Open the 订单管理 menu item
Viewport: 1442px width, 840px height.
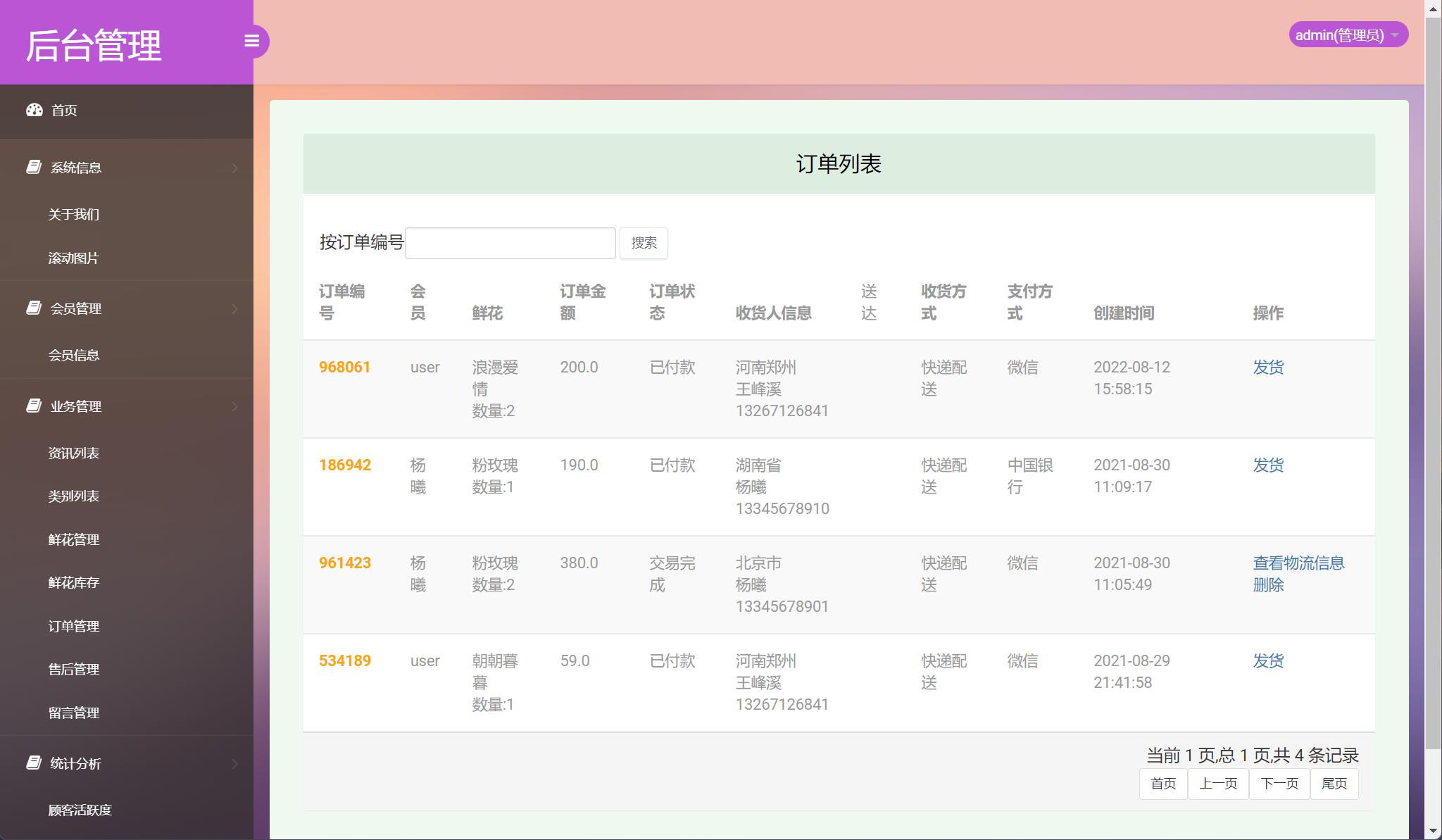coord(73,626)
